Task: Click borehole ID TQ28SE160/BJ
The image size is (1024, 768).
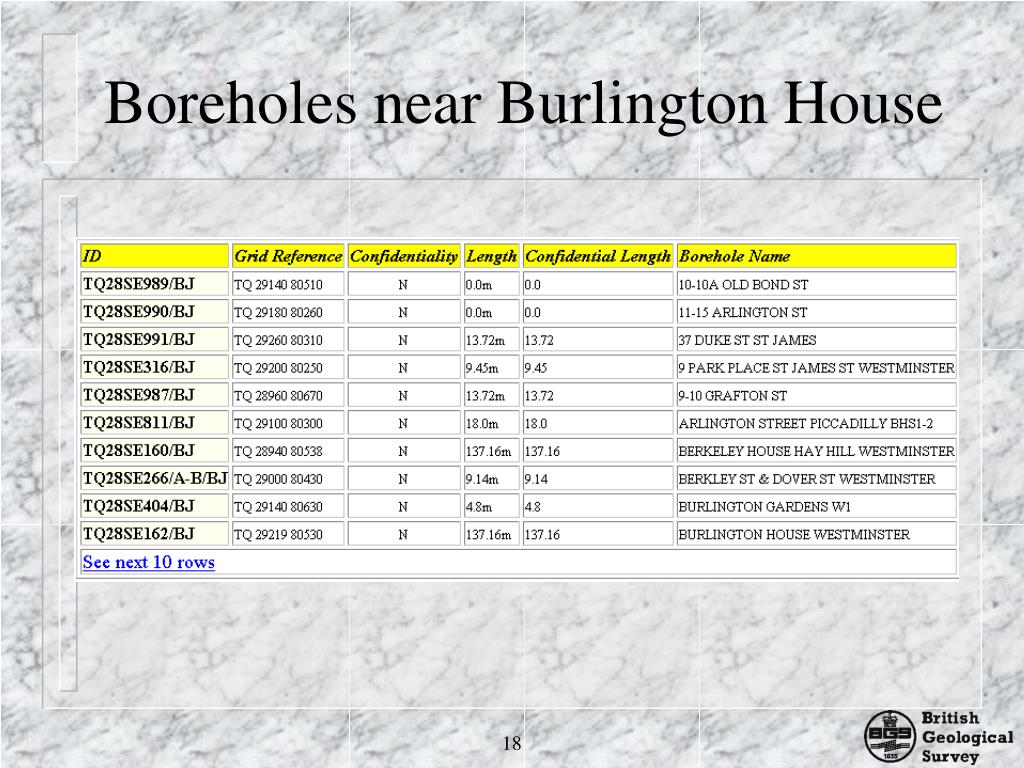Action: [138, 451]
